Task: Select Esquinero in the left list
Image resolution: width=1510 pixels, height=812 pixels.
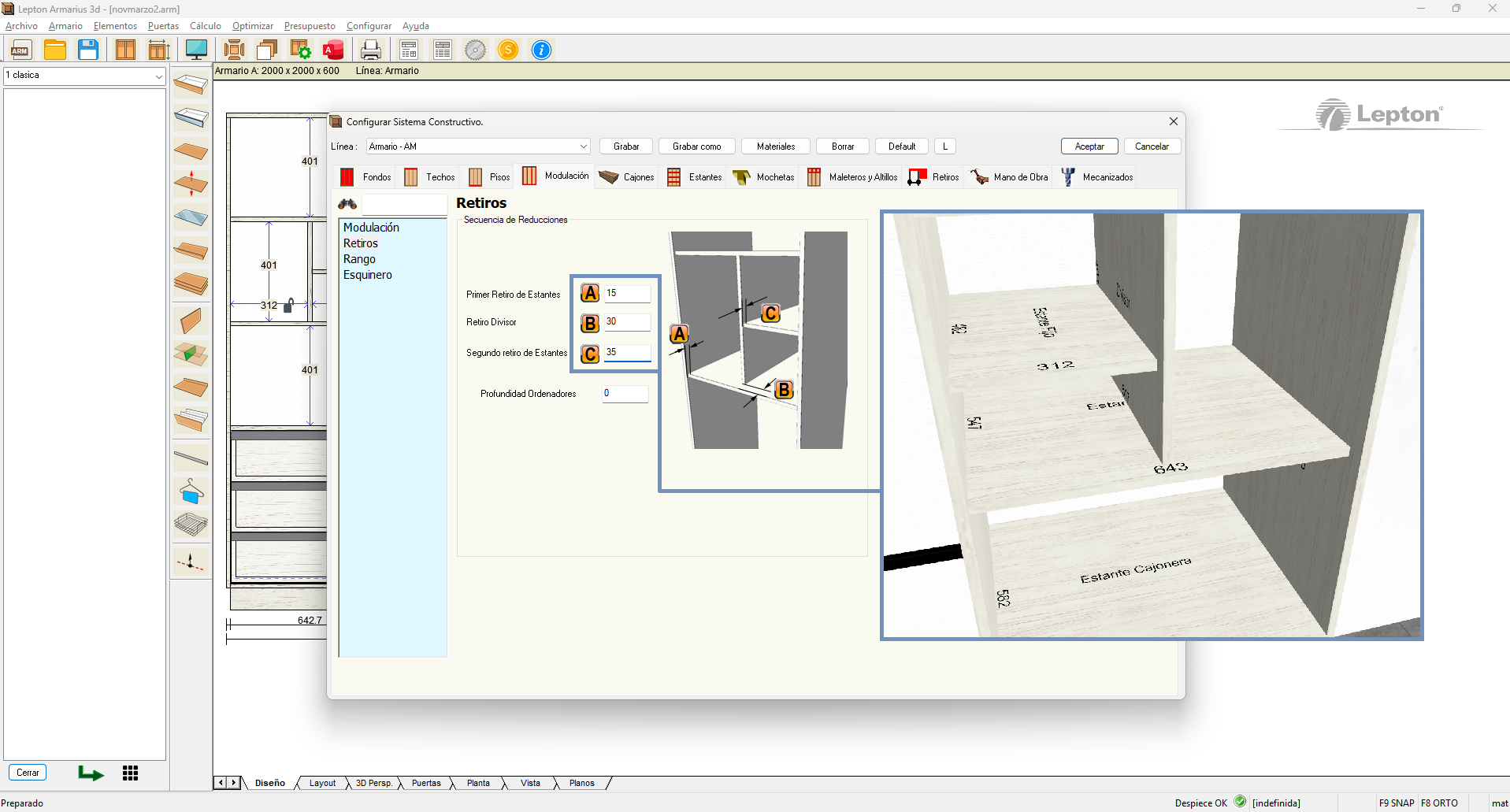Action: click(x=367, y=275)
